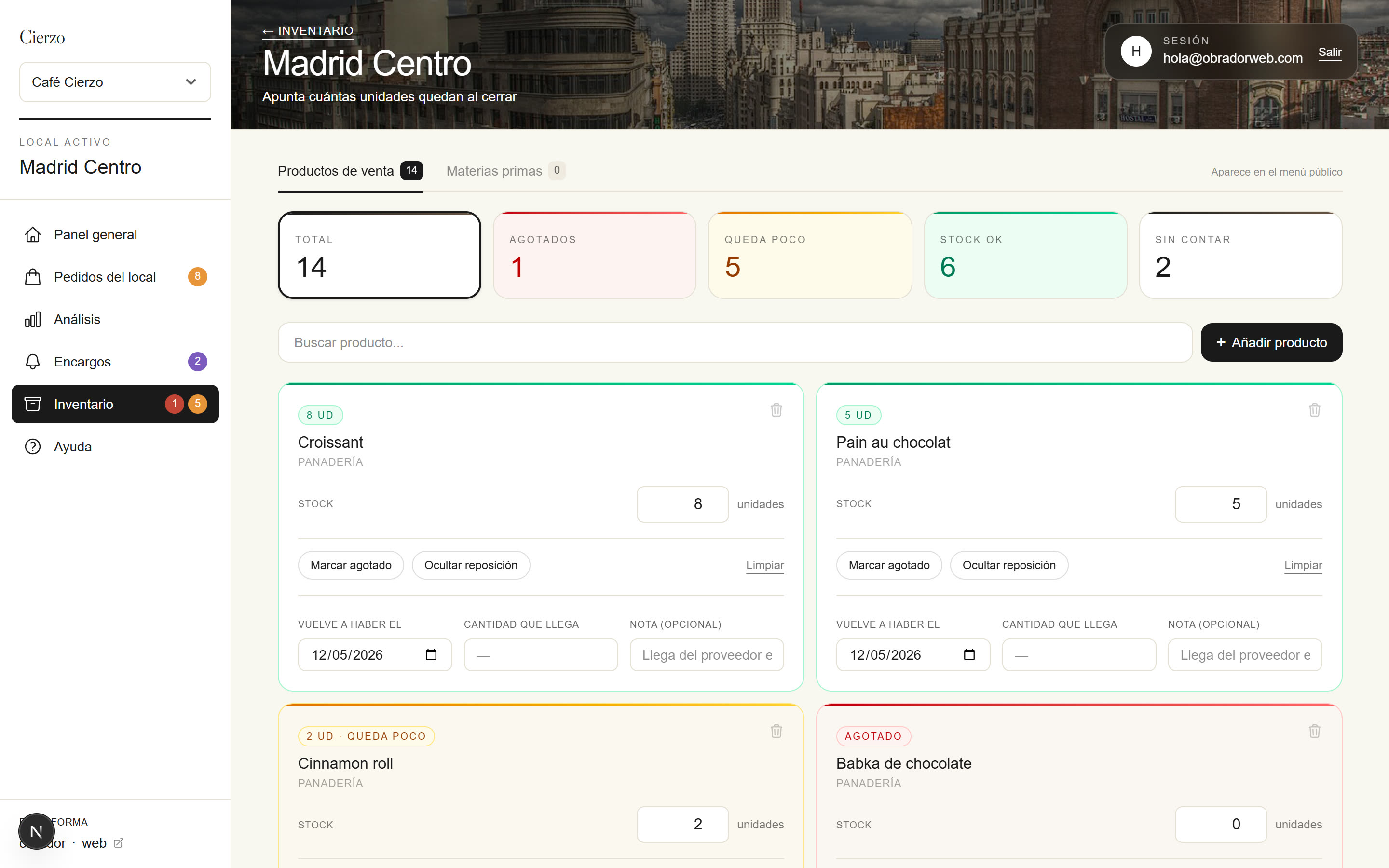Click Croissant Vuelve a haber el date field

tap(375, 655)
